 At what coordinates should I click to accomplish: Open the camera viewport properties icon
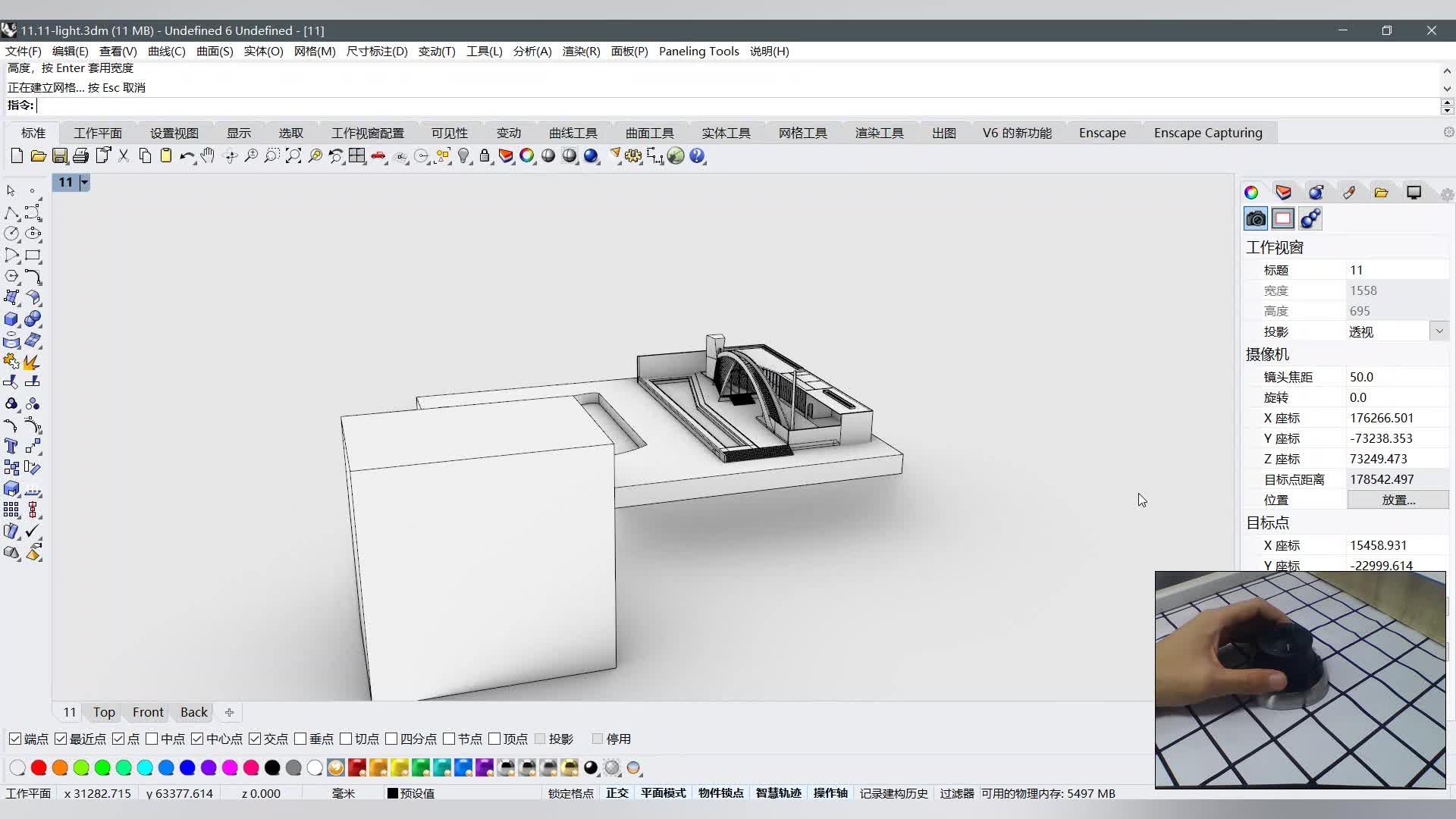pyautogui.click(x=1255, y=219)
